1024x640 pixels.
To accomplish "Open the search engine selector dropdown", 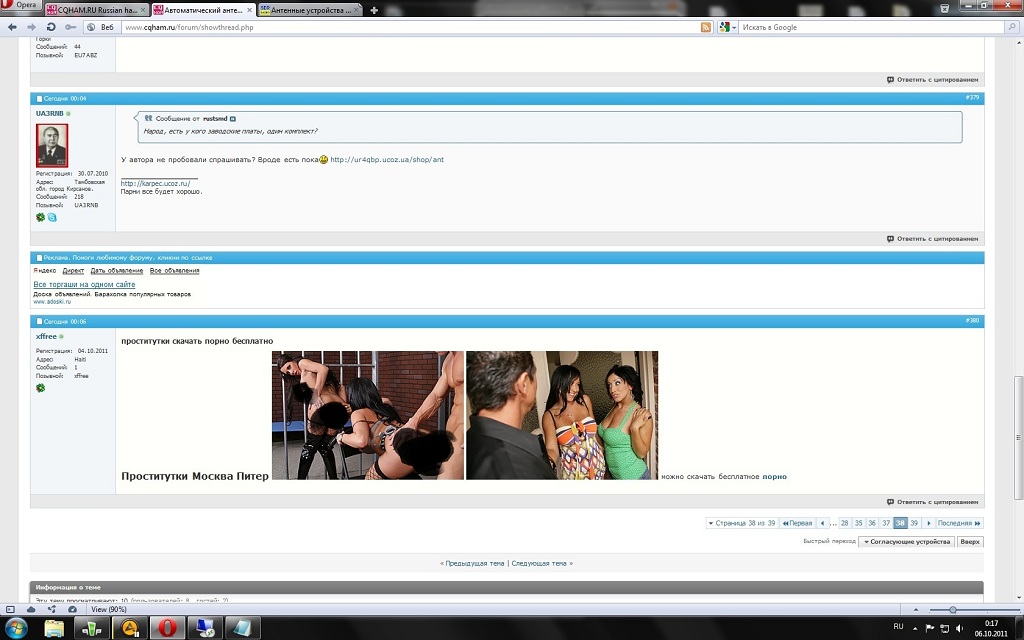I will click(727, 27).
